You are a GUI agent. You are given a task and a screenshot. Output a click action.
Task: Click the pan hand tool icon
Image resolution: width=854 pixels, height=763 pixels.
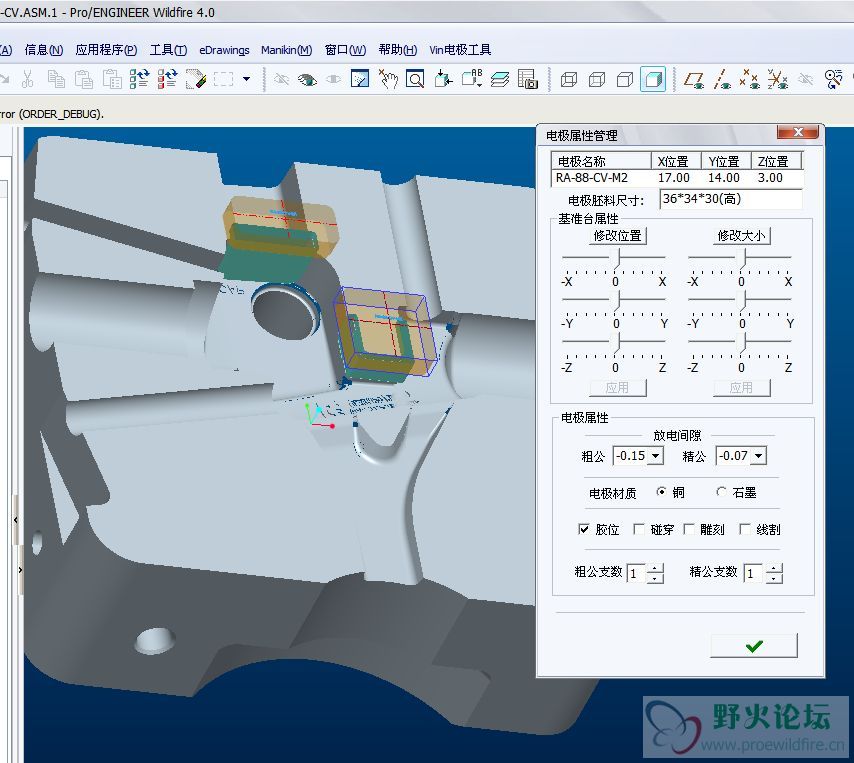(388, 79)
